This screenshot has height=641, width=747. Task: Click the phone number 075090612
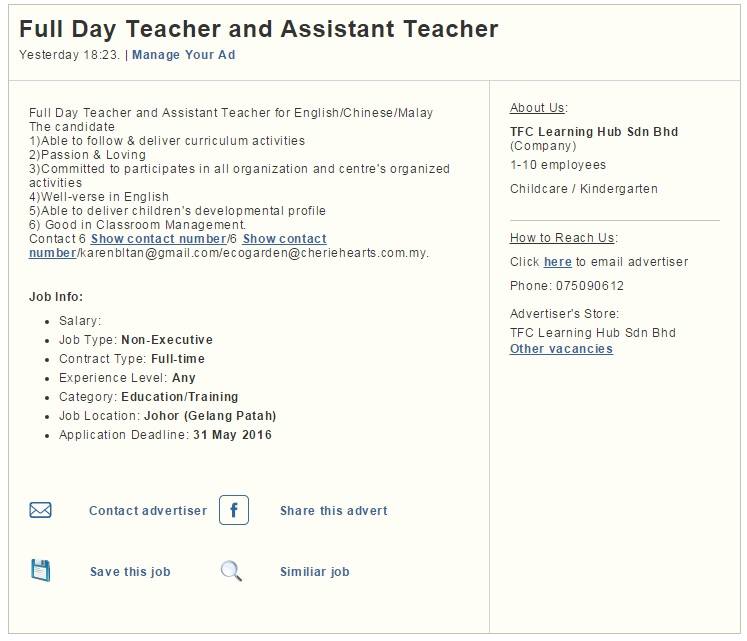(590, 285)
